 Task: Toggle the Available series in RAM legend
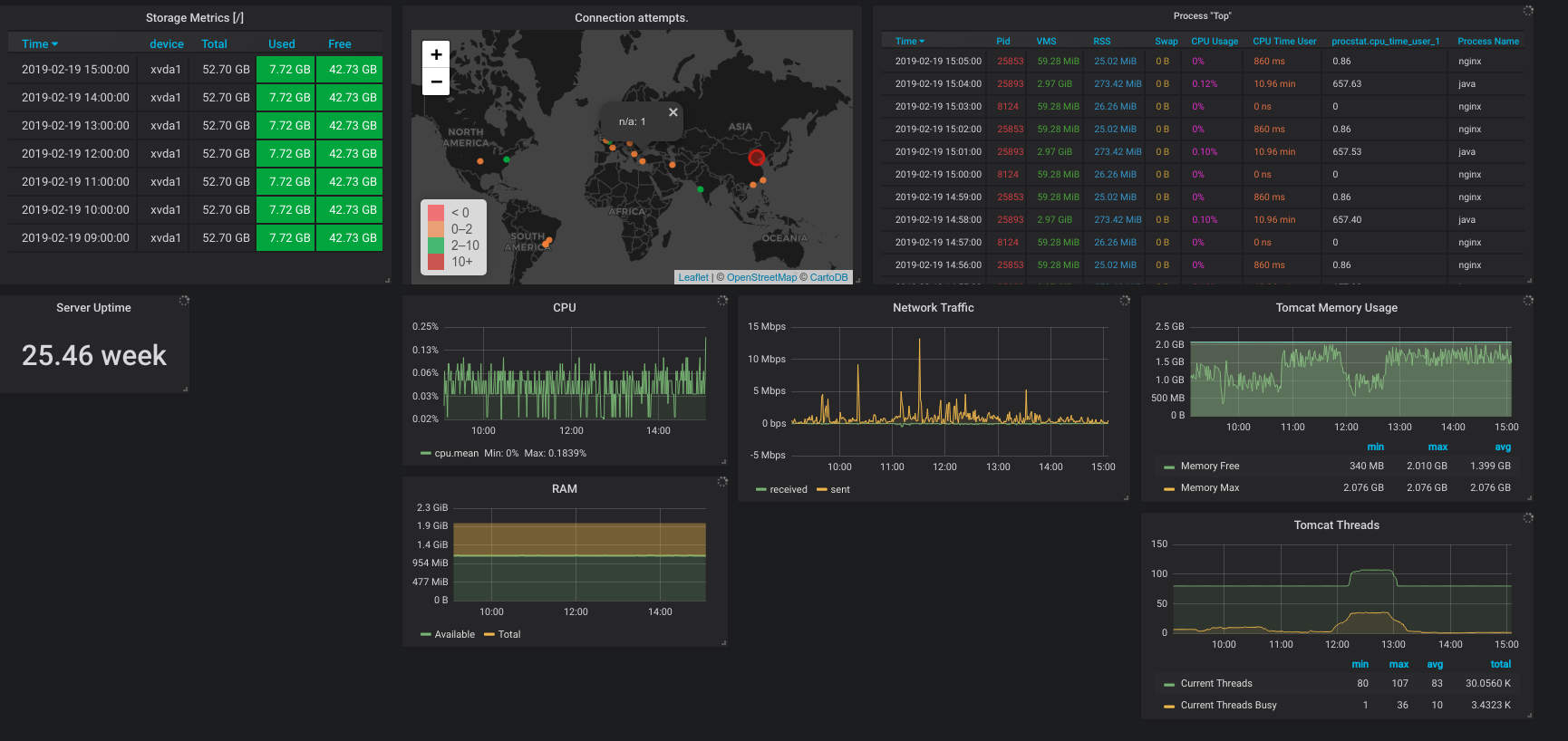pos(454,634)
